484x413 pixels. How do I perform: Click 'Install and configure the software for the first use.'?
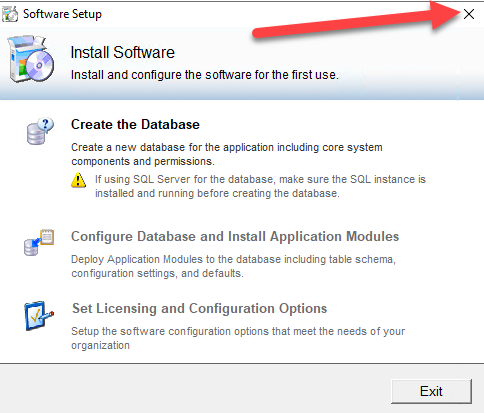pyautogui.click(x=205, y=75)
